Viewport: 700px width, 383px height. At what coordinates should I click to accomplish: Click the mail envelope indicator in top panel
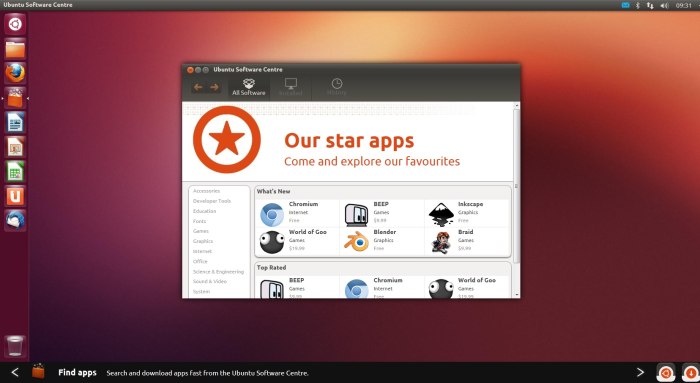(x=625, y=5)
